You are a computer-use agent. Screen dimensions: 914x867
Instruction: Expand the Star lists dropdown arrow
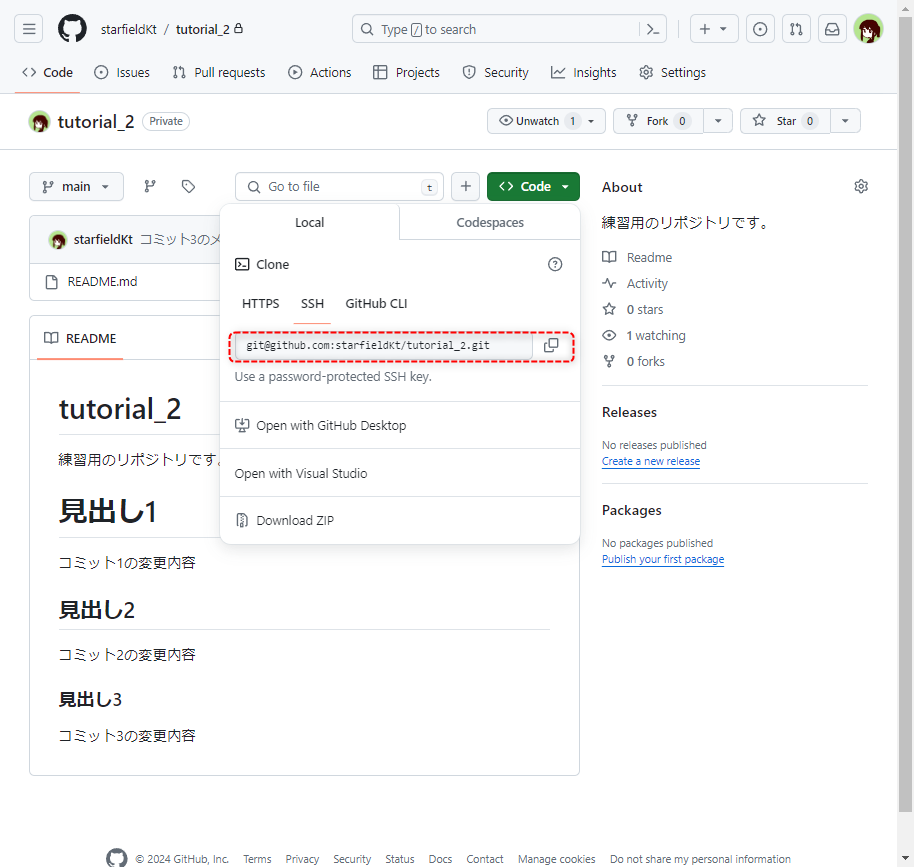[x=845, y=121]
